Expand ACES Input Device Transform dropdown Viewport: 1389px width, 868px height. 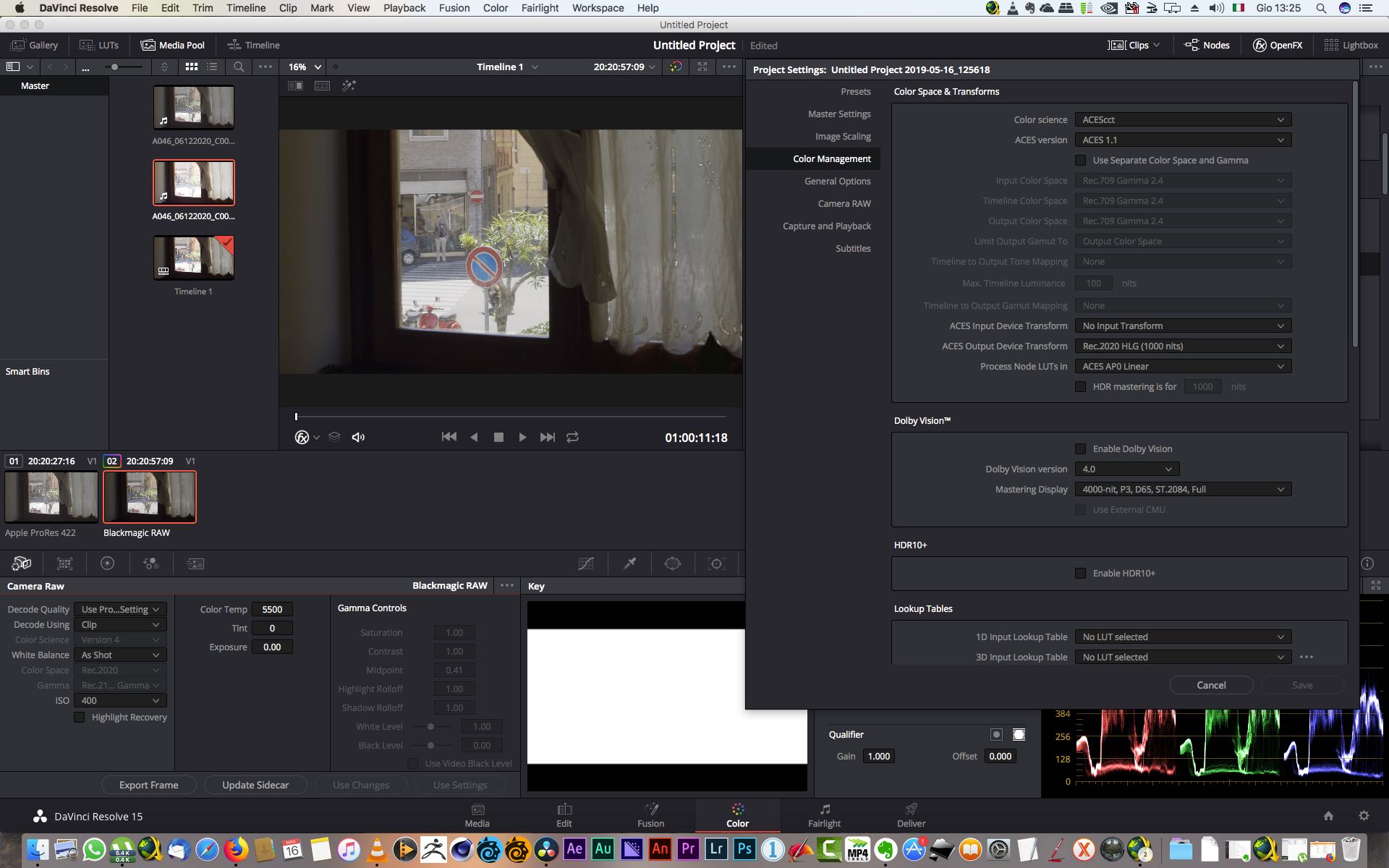[1281, 325]
